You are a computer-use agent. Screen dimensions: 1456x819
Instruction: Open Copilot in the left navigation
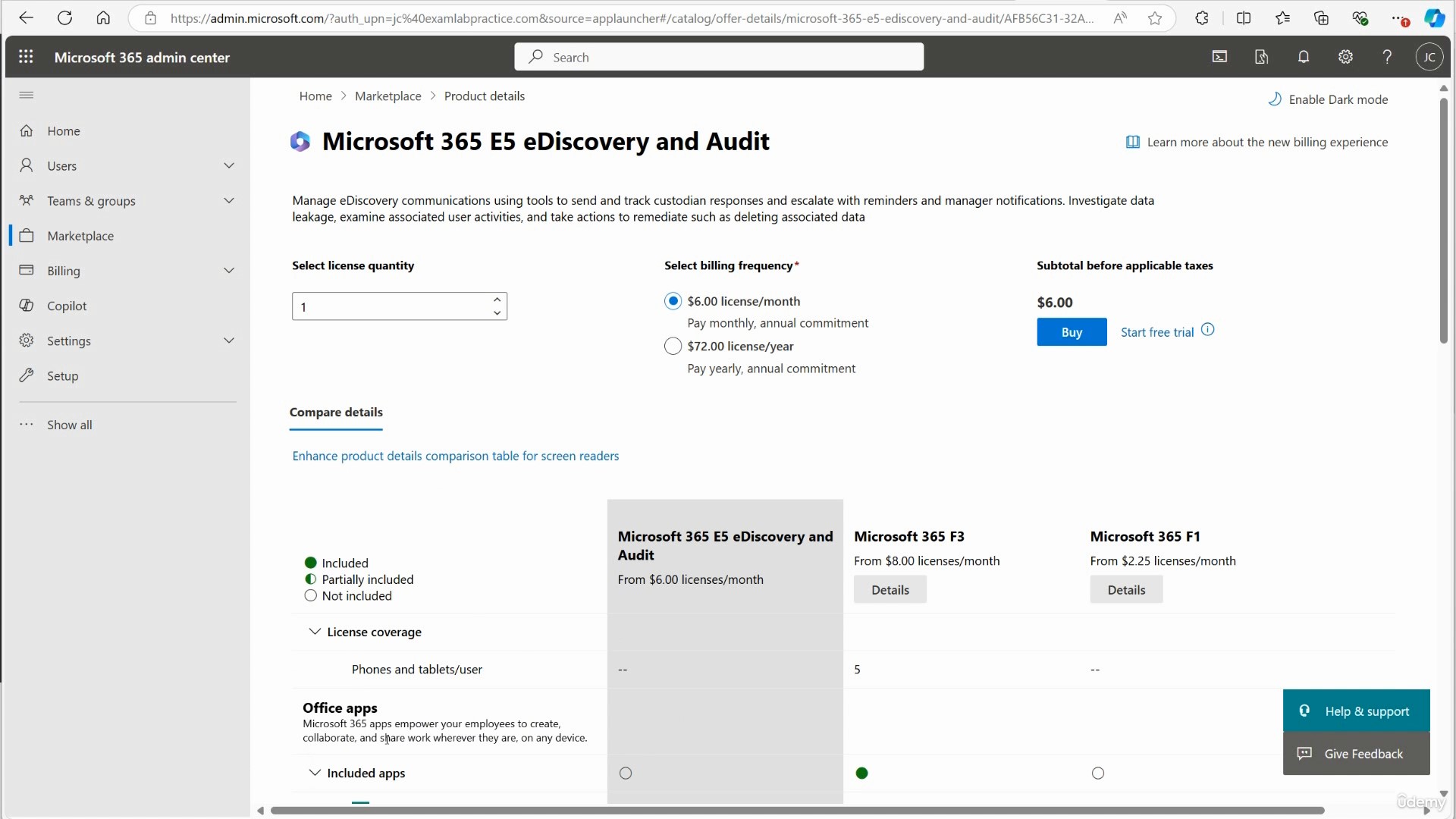(67, 306)
